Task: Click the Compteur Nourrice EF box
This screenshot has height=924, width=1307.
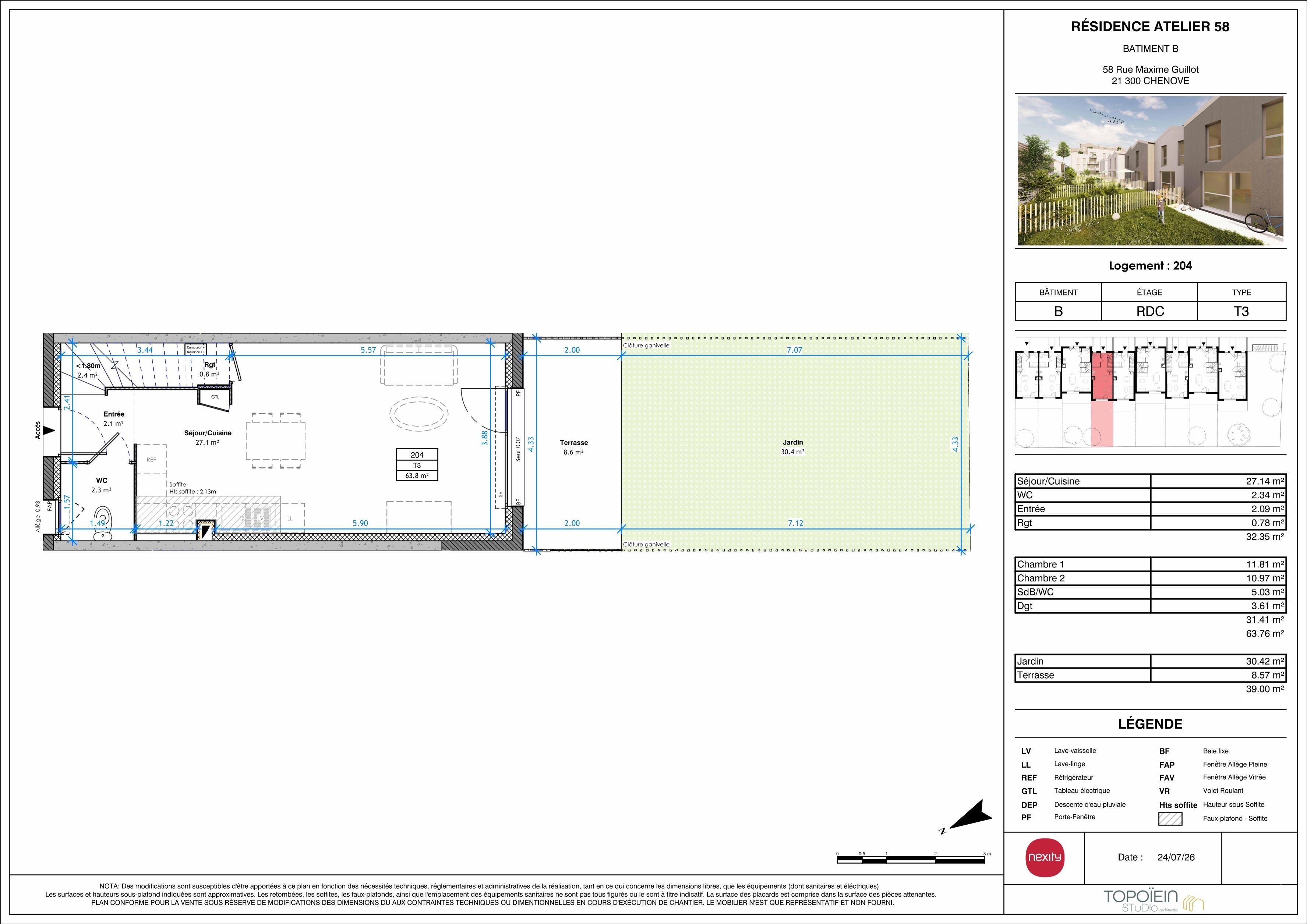Action: 195,350
